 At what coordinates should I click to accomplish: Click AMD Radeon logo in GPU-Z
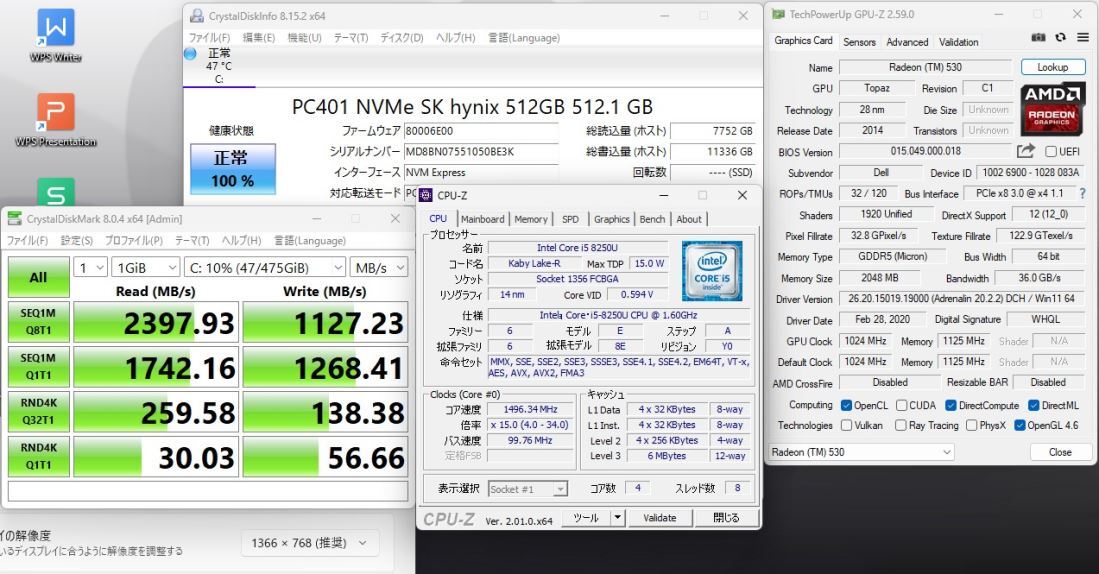(x=1052, y=109)
